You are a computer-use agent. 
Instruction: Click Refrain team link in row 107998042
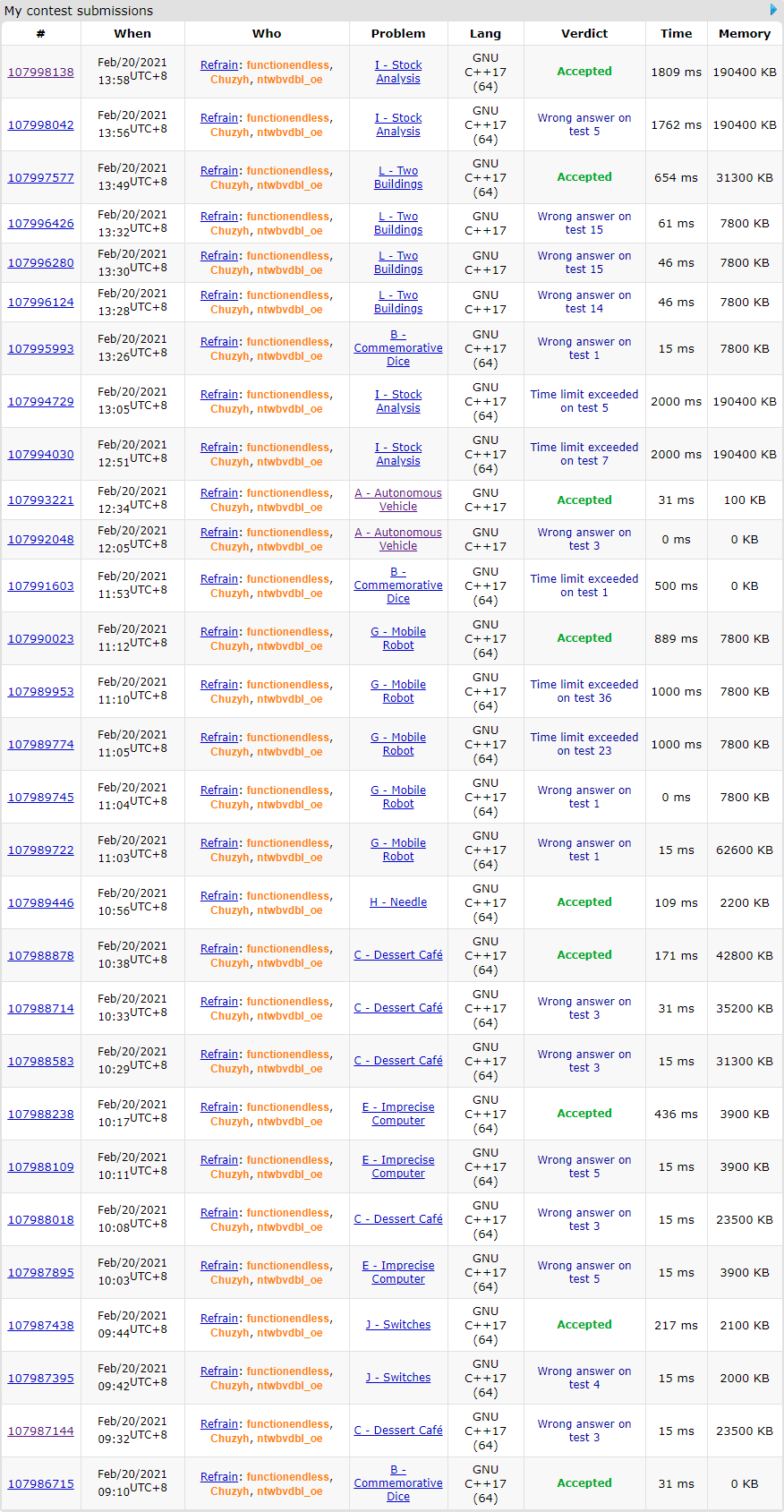pyautogui.click(x=219, y=118)
